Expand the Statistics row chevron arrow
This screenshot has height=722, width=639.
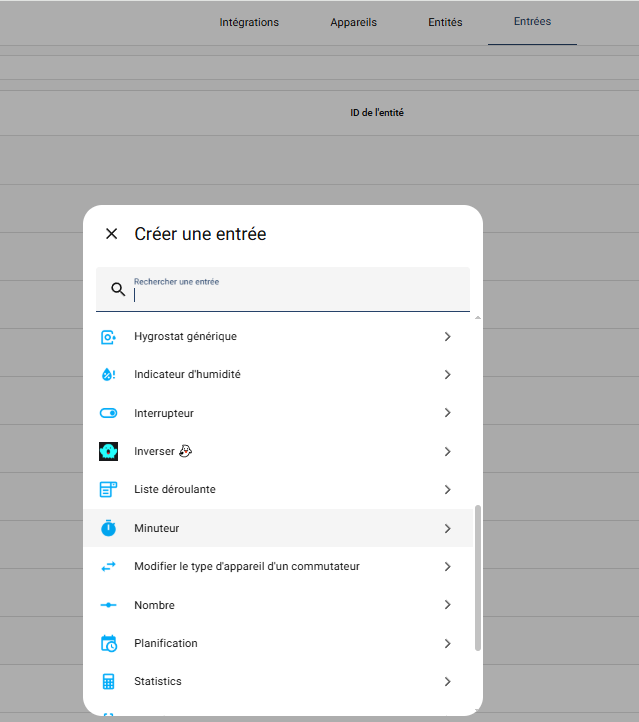coord(447,681)
